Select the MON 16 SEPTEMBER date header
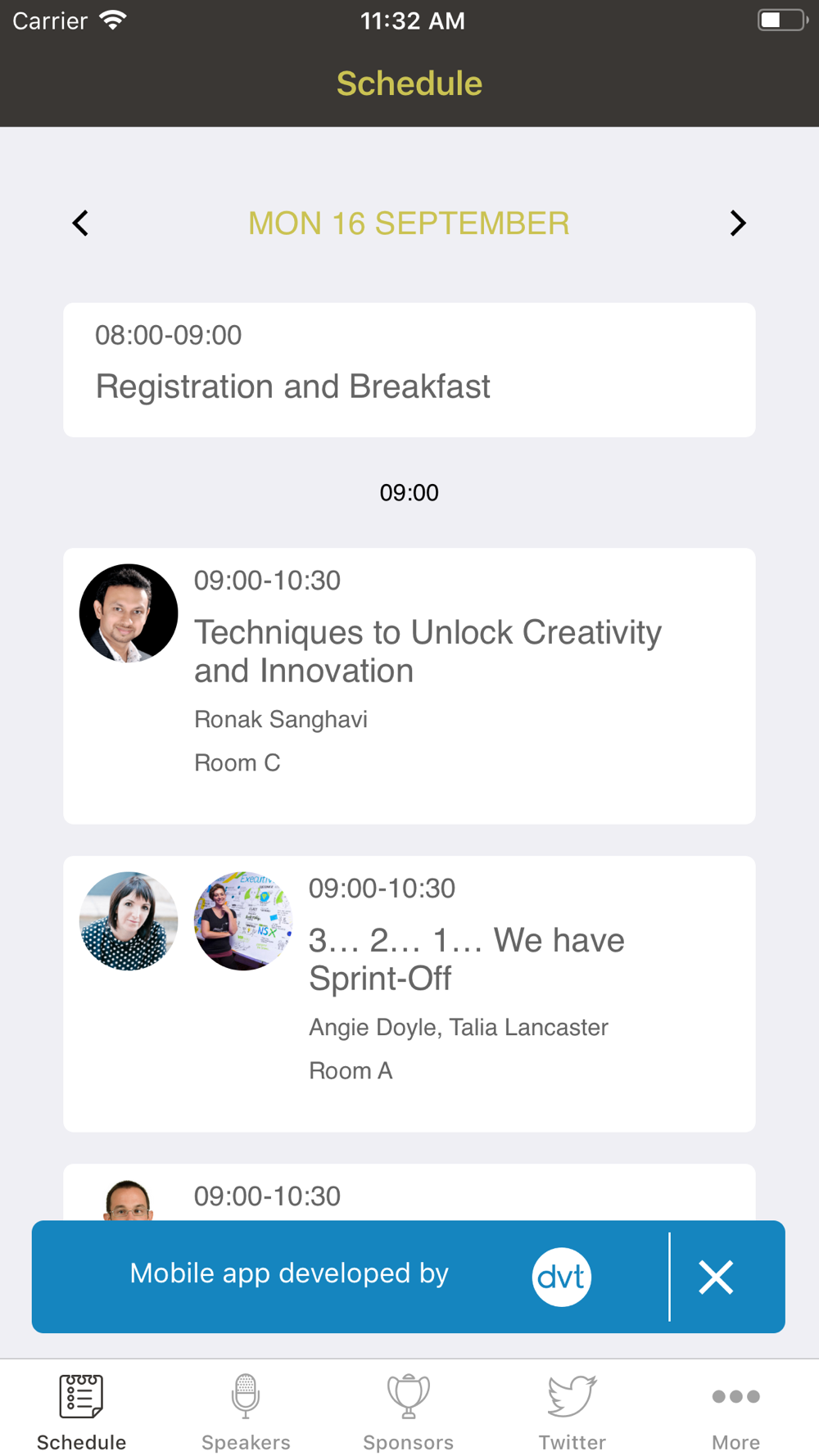 coord(409,223)
